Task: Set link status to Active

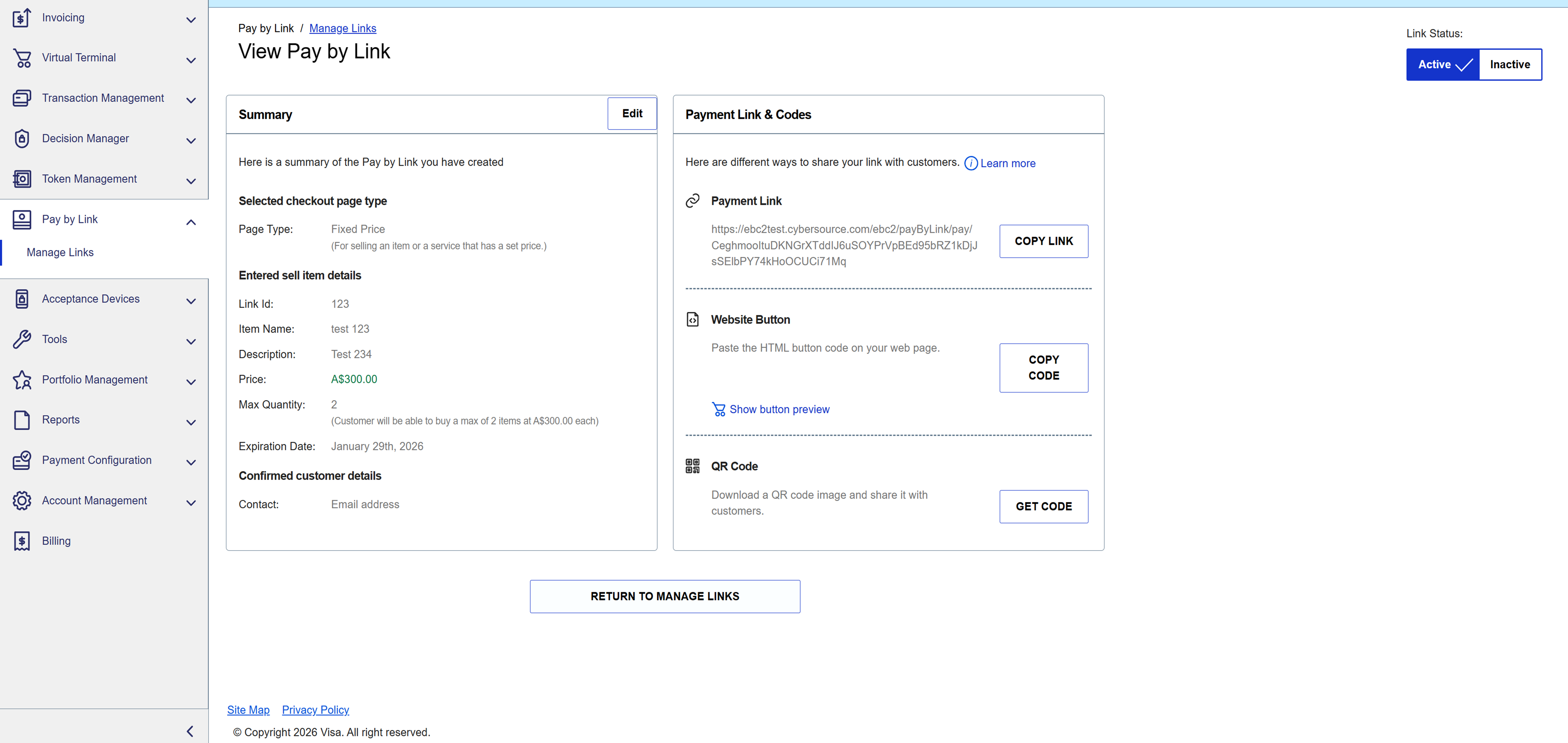Action: pos(1442,65)
